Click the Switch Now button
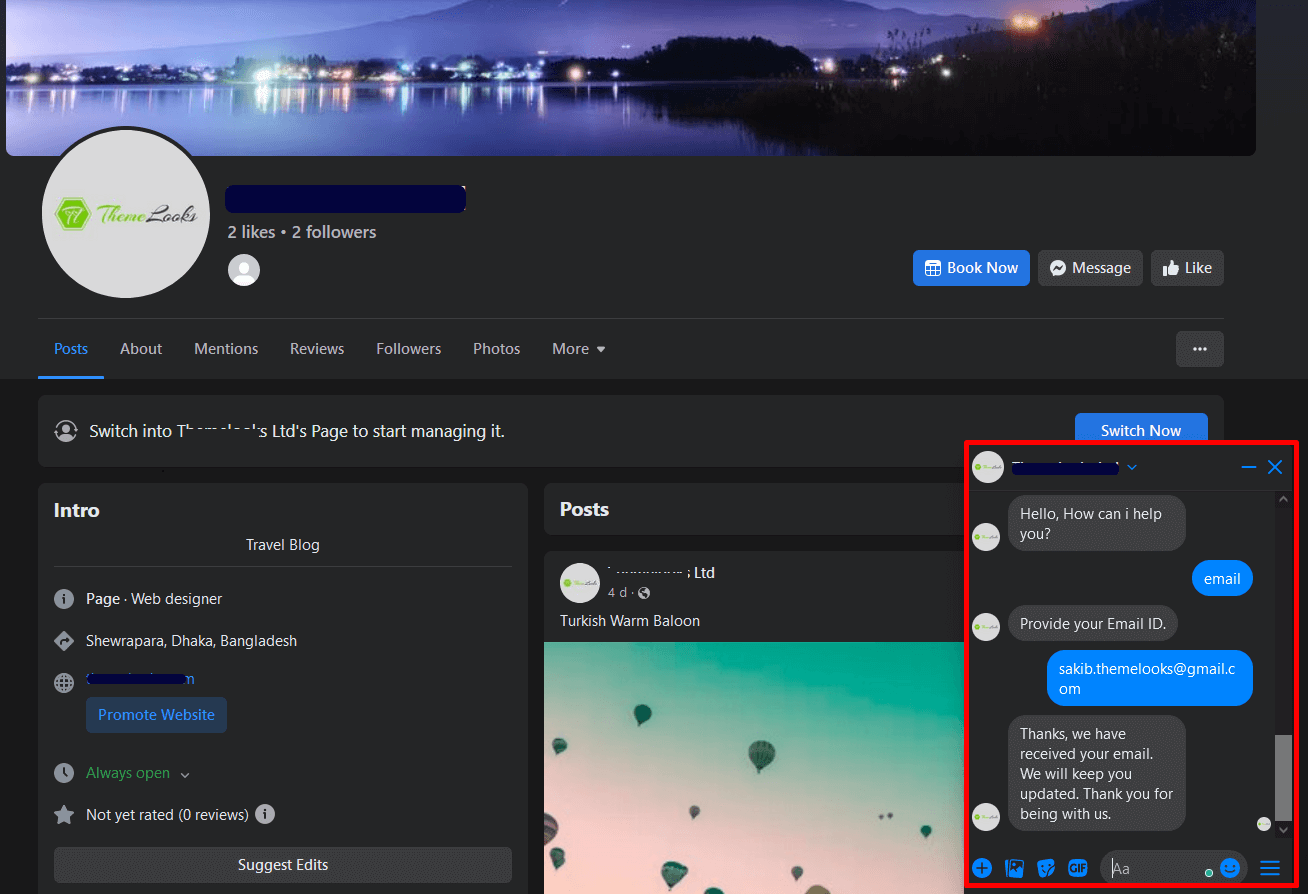Screen dimensions: 1308x894 (x=1140, y=430)
